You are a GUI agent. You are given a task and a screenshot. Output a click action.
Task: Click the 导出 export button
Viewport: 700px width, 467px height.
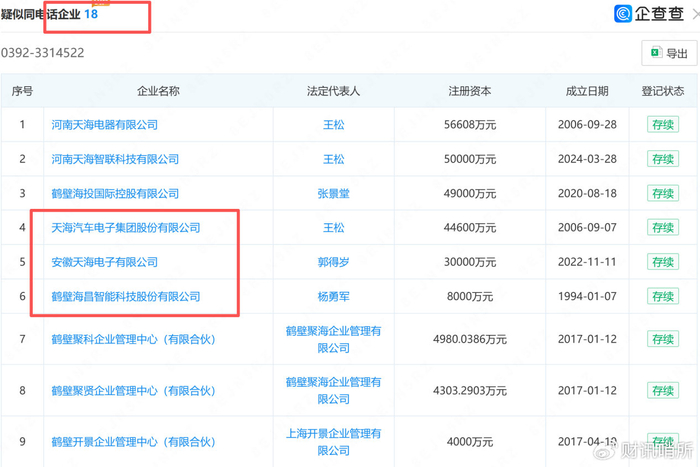click(x=669, y=53)
